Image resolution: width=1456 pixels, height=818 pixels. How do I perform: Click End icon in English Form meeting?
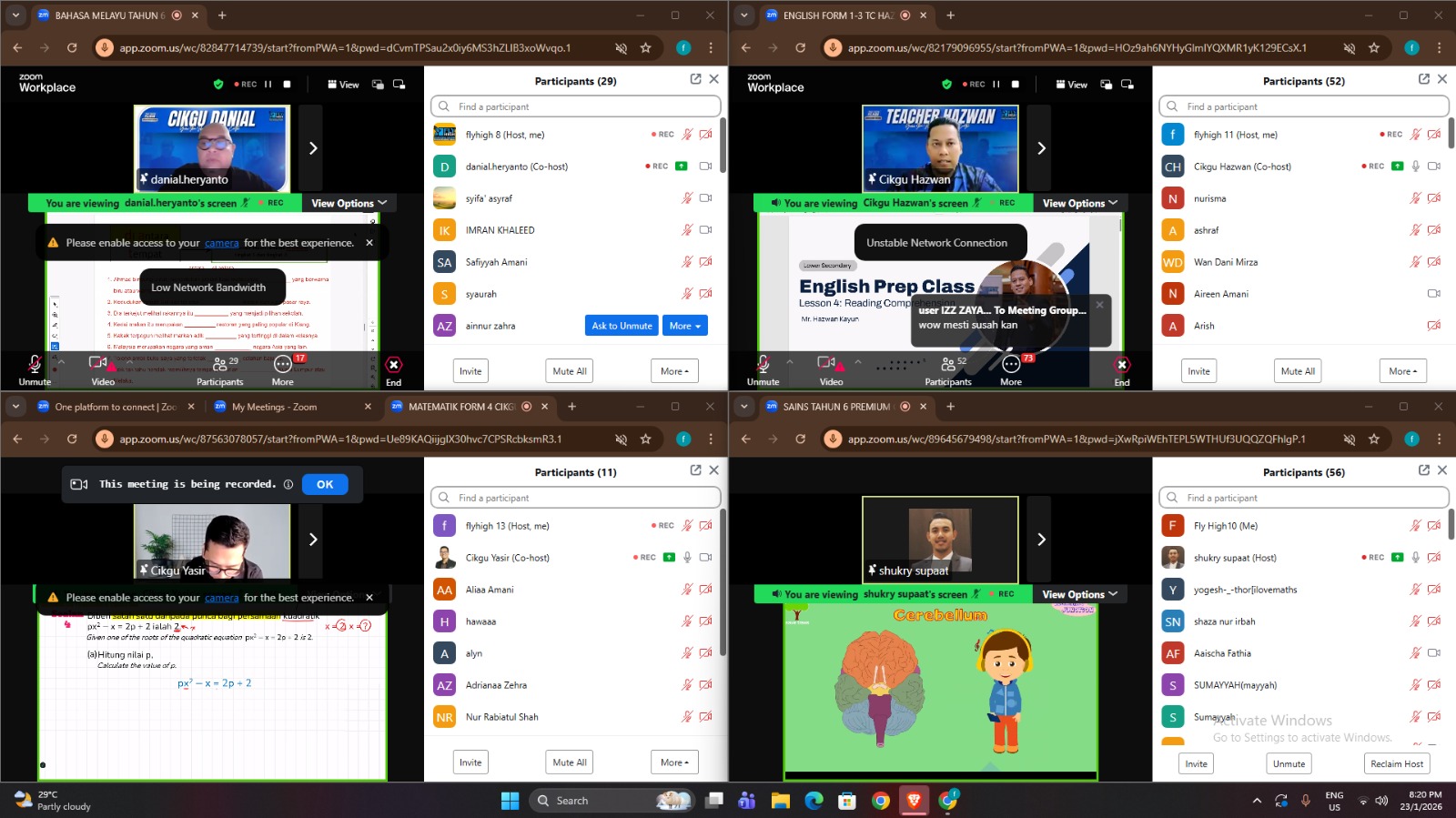coord(1122,366)
